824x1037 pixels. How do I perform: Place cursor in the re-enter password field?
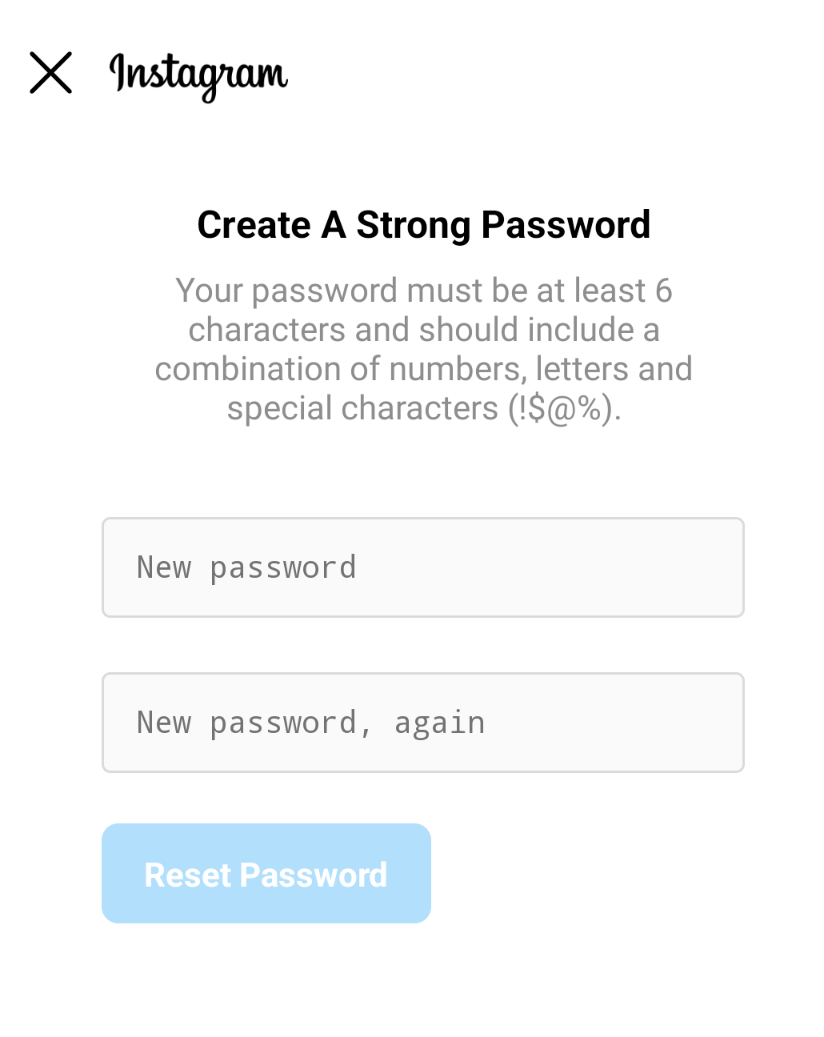click(x=422, y=722)
